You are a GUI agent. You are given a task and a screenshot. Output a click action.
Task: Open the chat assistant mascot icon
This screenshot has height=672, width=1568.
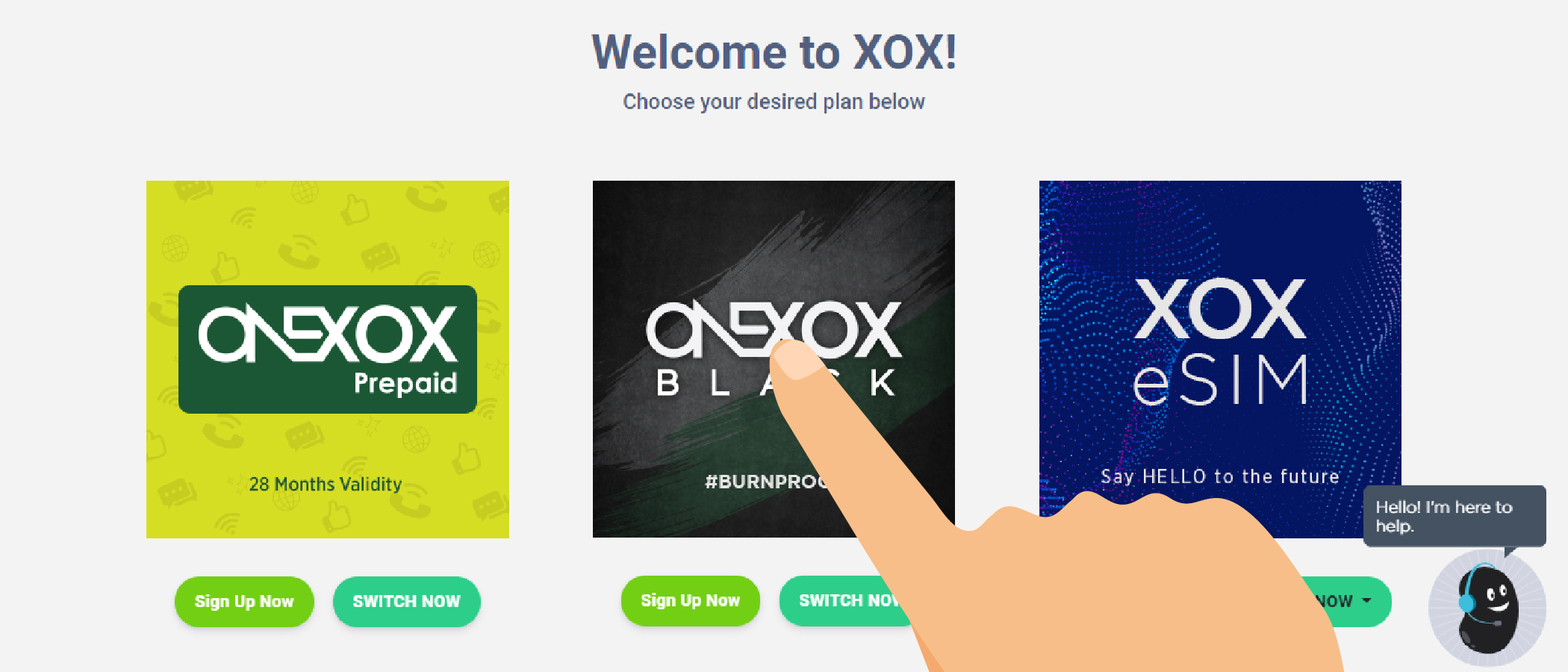[x=1487, y=607]
